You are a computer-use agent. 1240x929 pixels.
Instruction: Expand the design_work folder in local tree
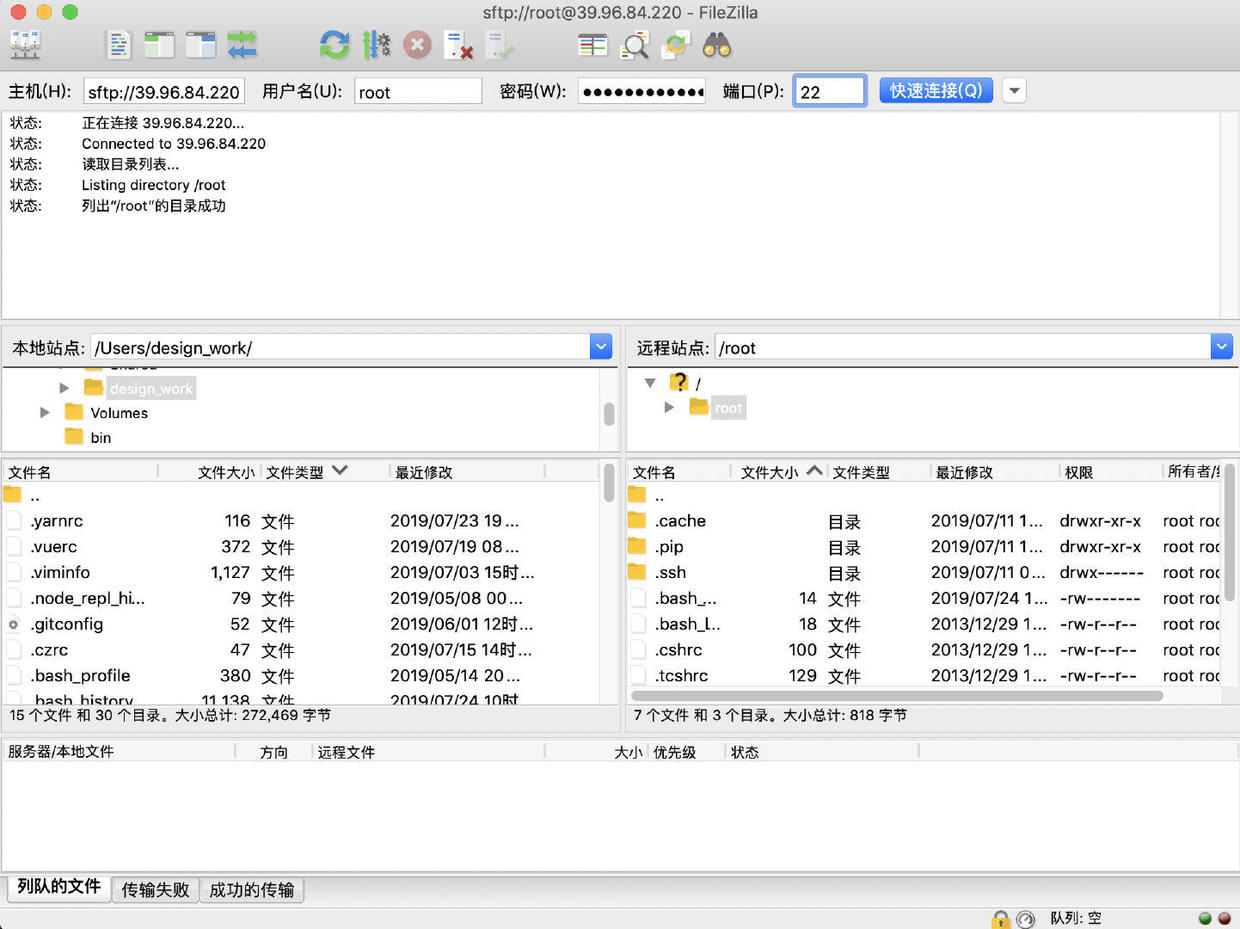(64, 388)
